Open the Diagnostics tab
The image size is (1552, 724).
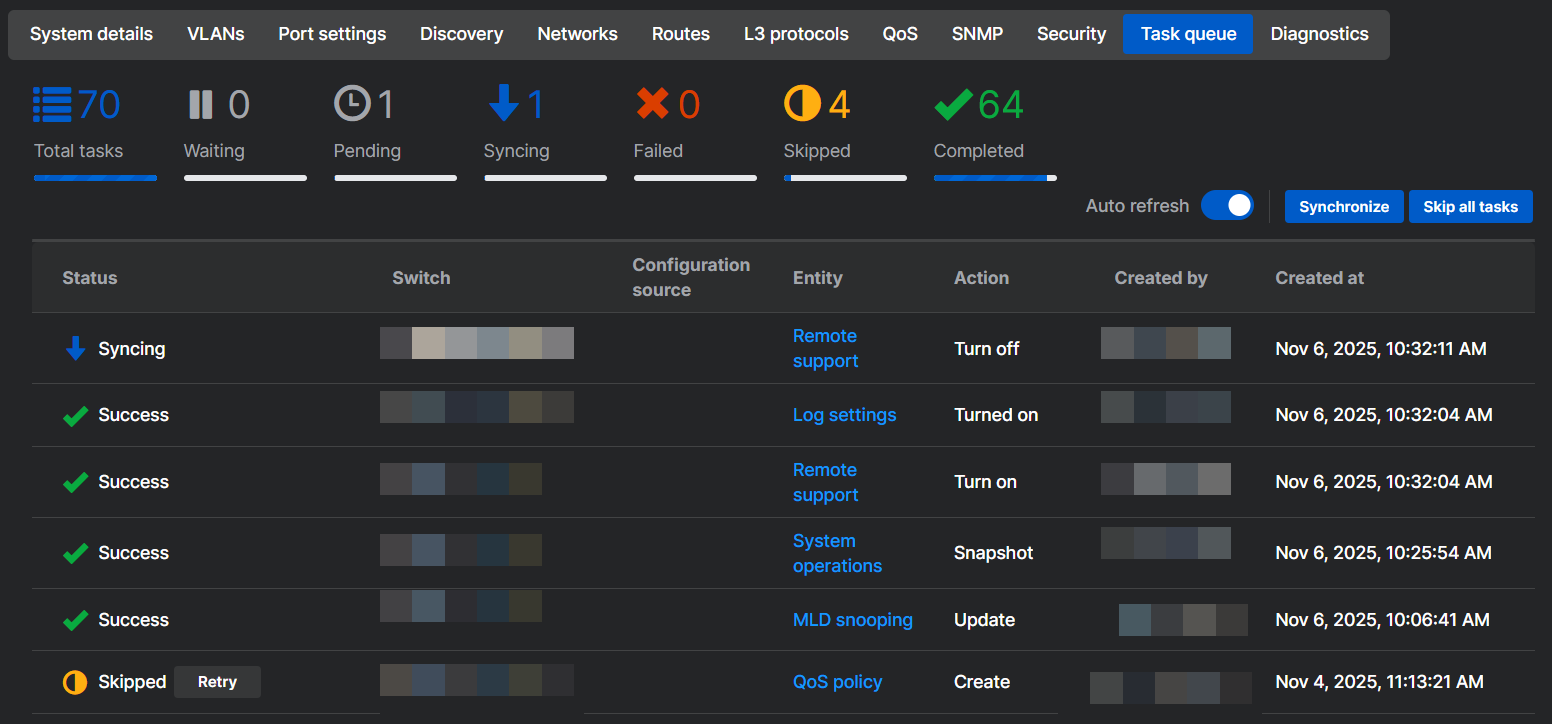point(1319,34)
